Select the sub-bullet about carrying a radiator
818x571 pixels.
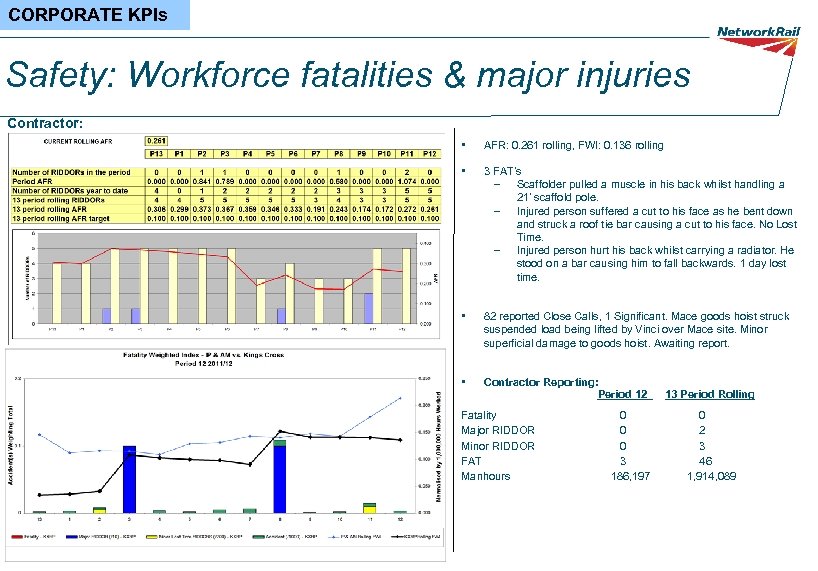[655, 263]
